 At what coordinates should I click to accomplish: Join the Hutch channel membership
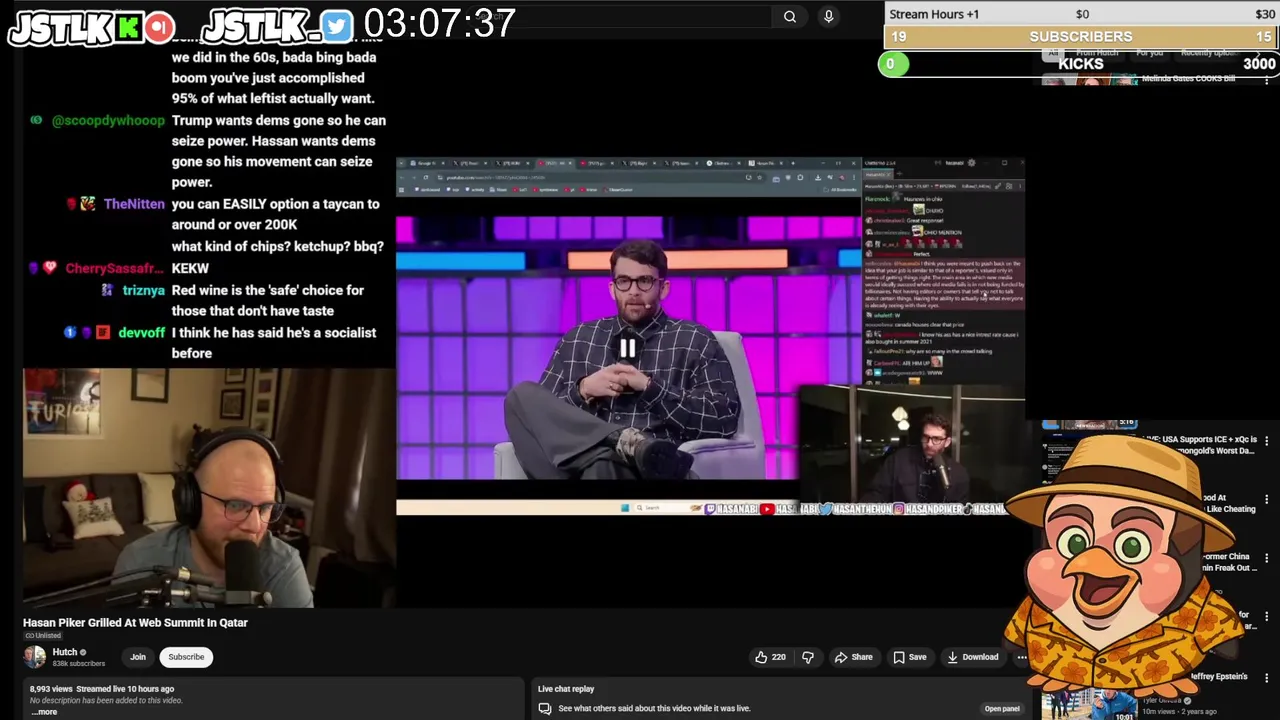138,657
